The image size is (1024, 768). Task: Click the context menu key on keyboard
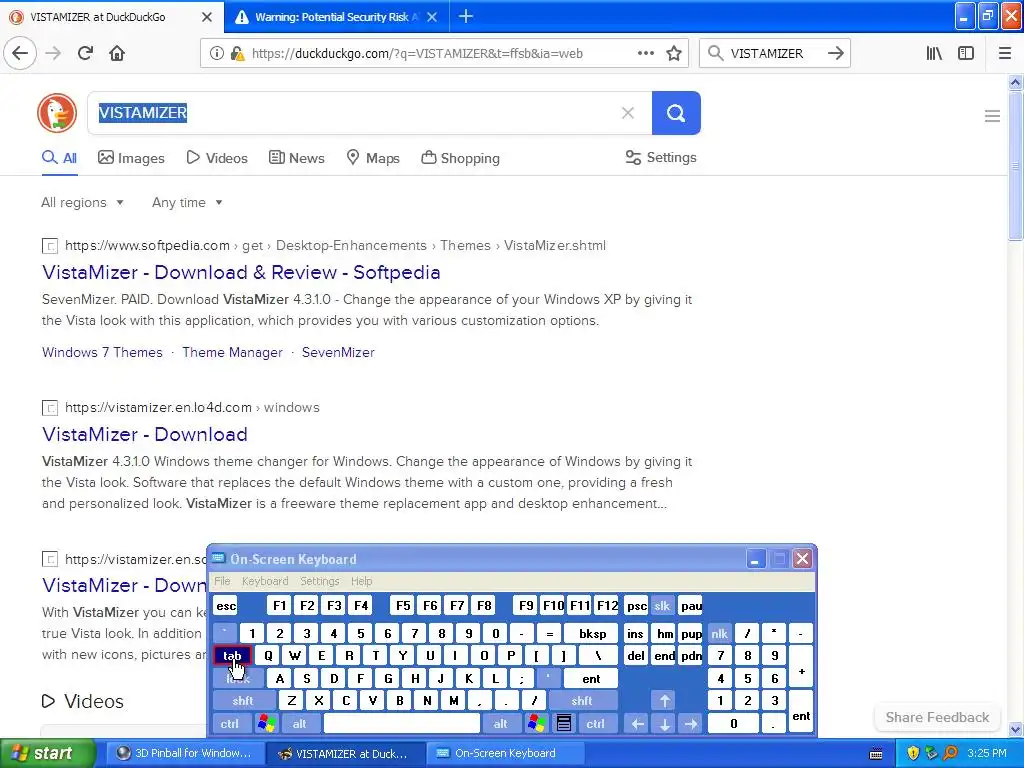point(564,724)
